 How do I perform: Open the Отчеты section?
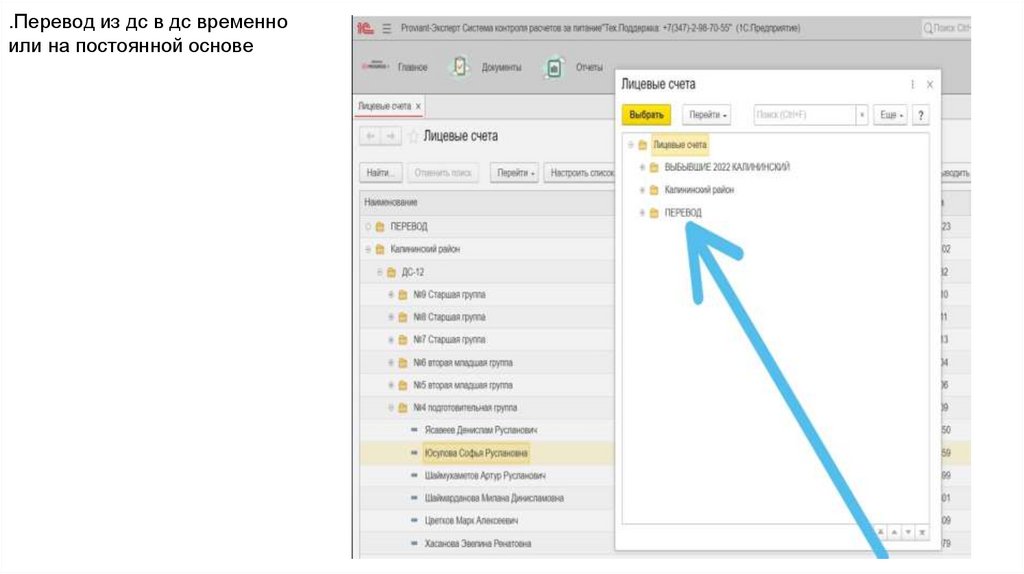click(x=589, y=67)
